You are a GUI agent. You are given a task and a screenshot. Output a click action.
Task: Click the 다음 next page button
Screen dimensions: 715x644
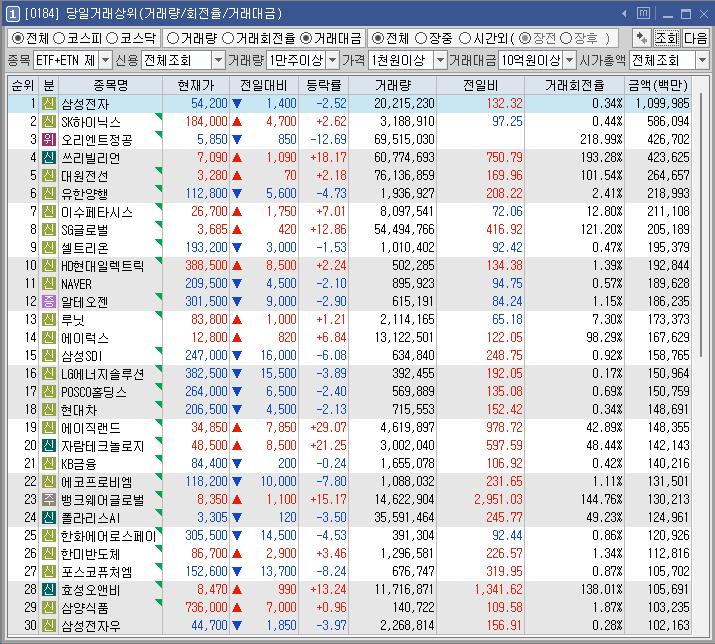click(x=695, y=38)
